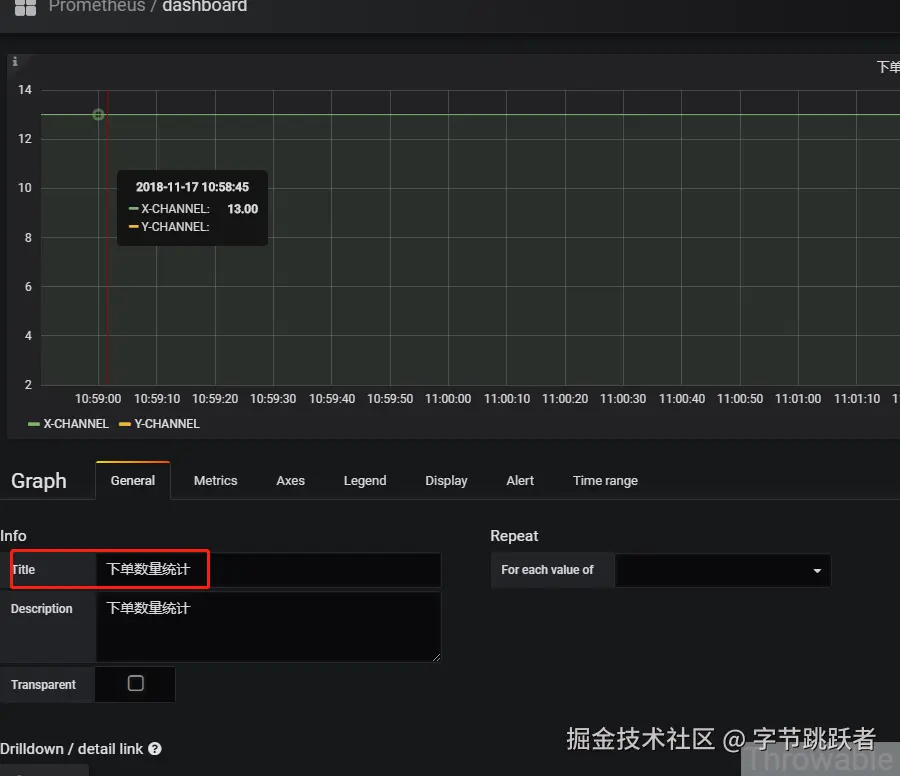The height and width of the screenshot is (776, 900).
Task: Open the Alert tab
Action: click(x=520, y=480)
